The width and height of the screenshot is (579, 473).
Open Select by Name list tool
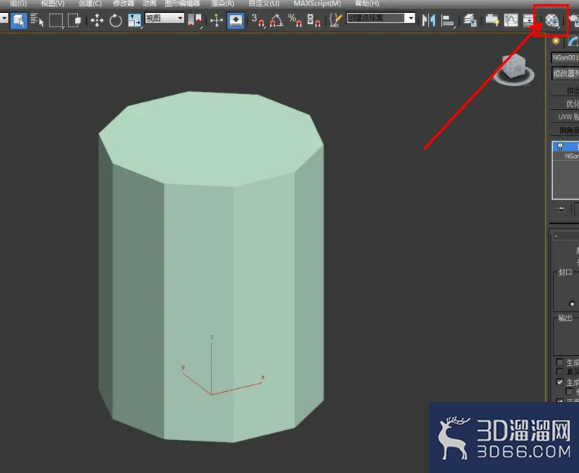(x=37, y=20)
